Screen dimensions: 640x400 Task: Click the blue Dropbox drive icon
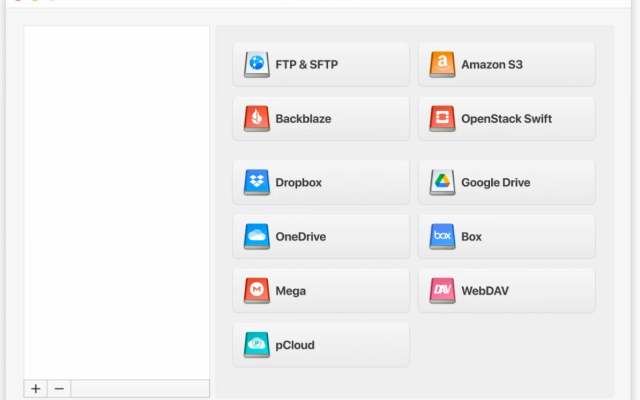click(257, 182)
